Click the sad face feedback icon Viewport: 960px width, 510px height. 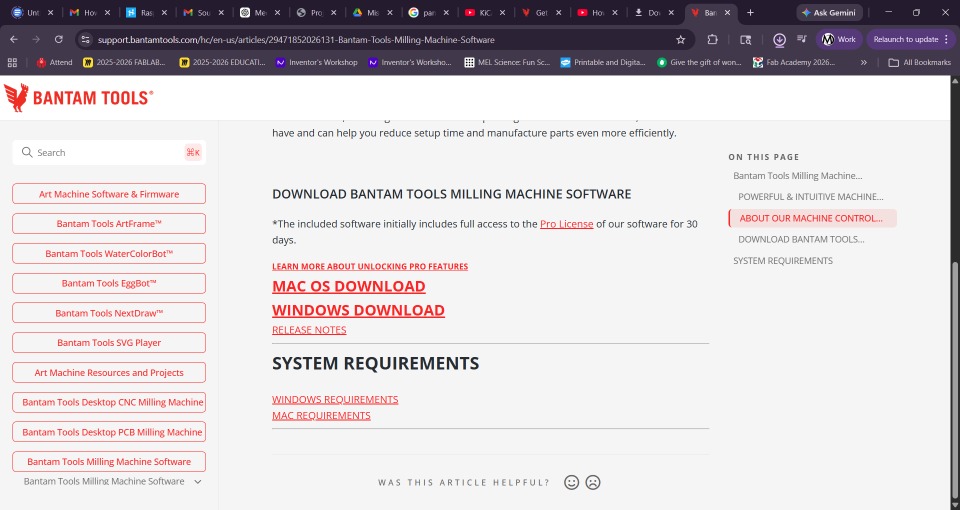click(x=593, y=482)
